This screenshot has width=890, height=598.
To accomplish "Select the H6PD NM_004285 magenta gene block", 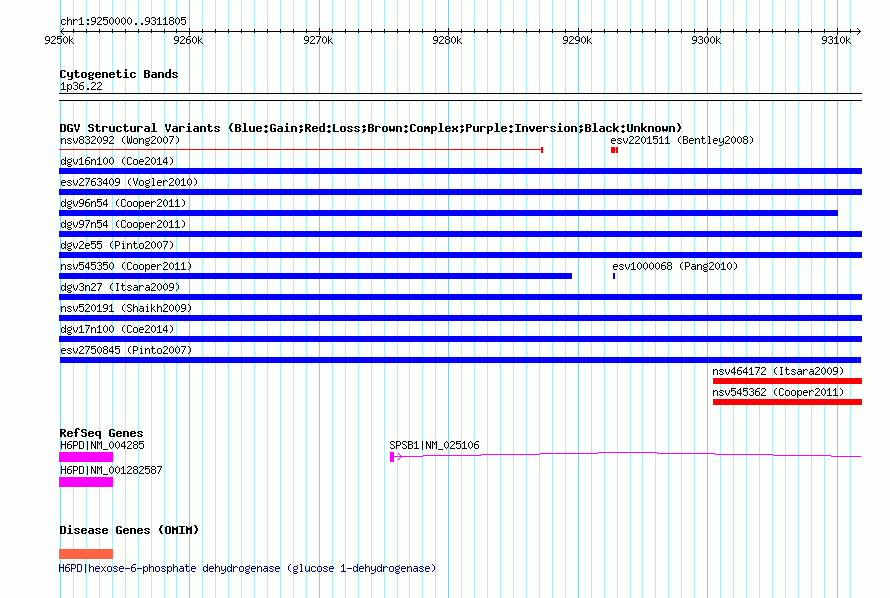I will click(x=86, y=456).
